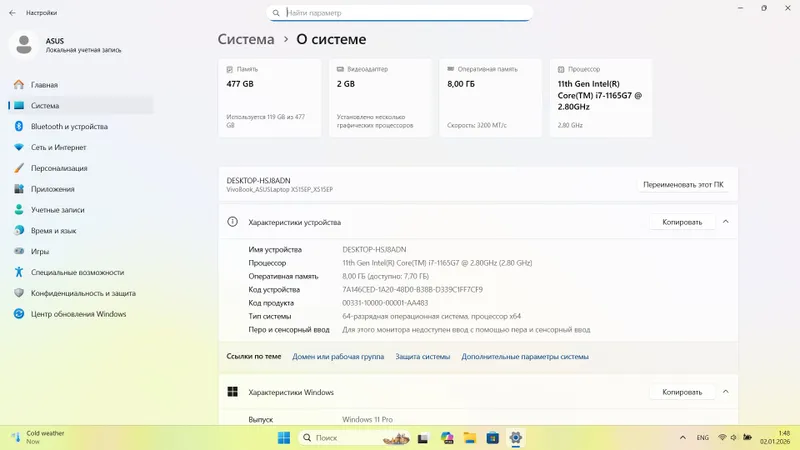This screenshot has width=800, height=450.
Task: Open Сеть и Интернет wifi icon
Action: tap(19, 147)
